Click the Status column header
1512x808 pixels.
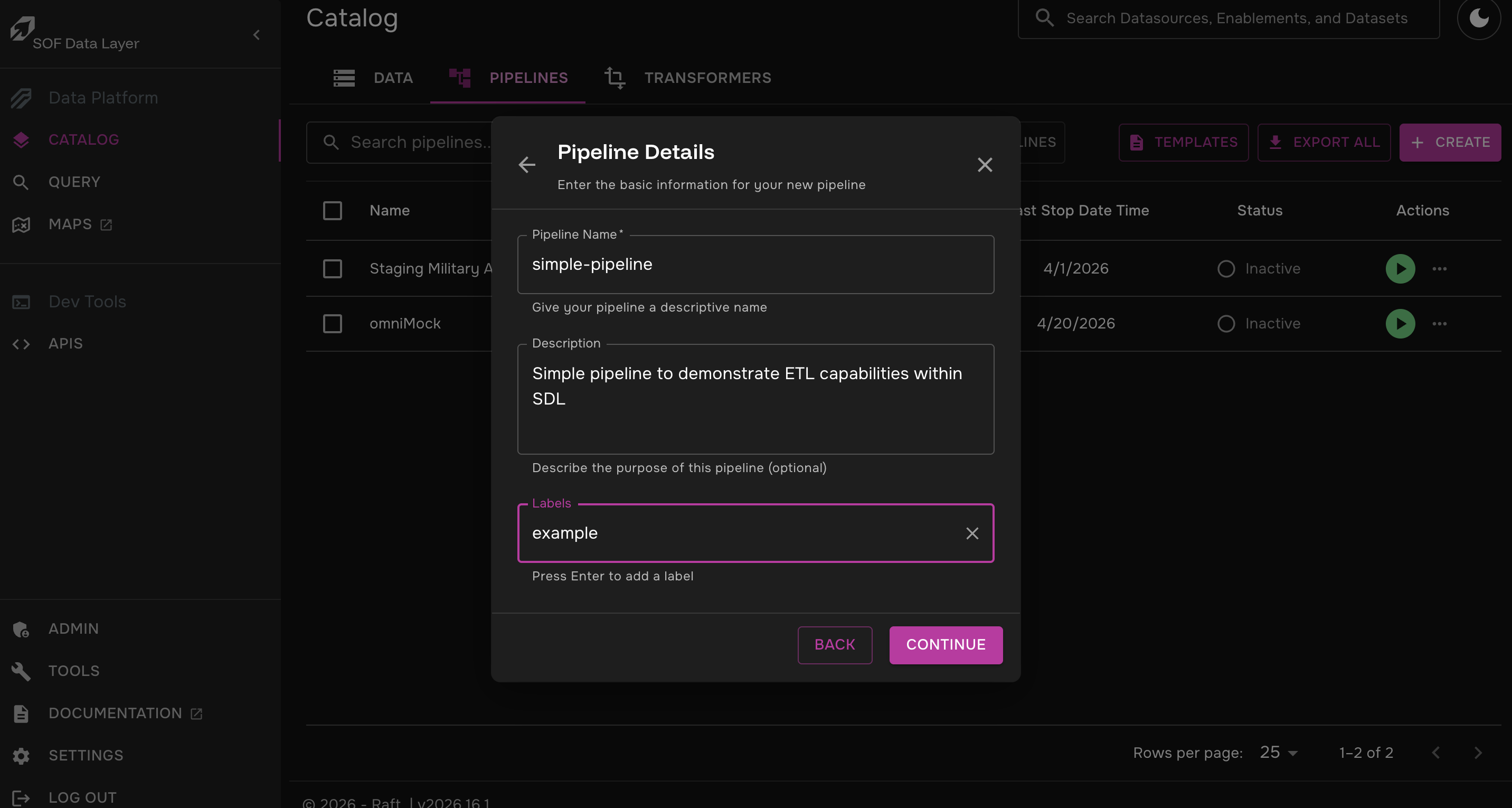(x=1260, y=211)
